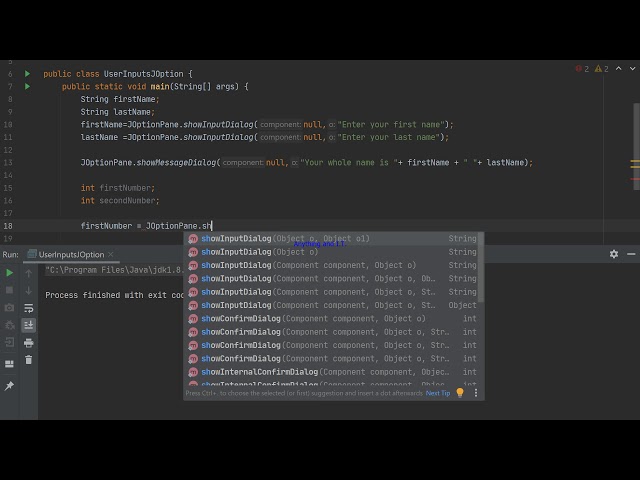Run class from gutter at UserInputsJOption line

(x=27, y=74)
